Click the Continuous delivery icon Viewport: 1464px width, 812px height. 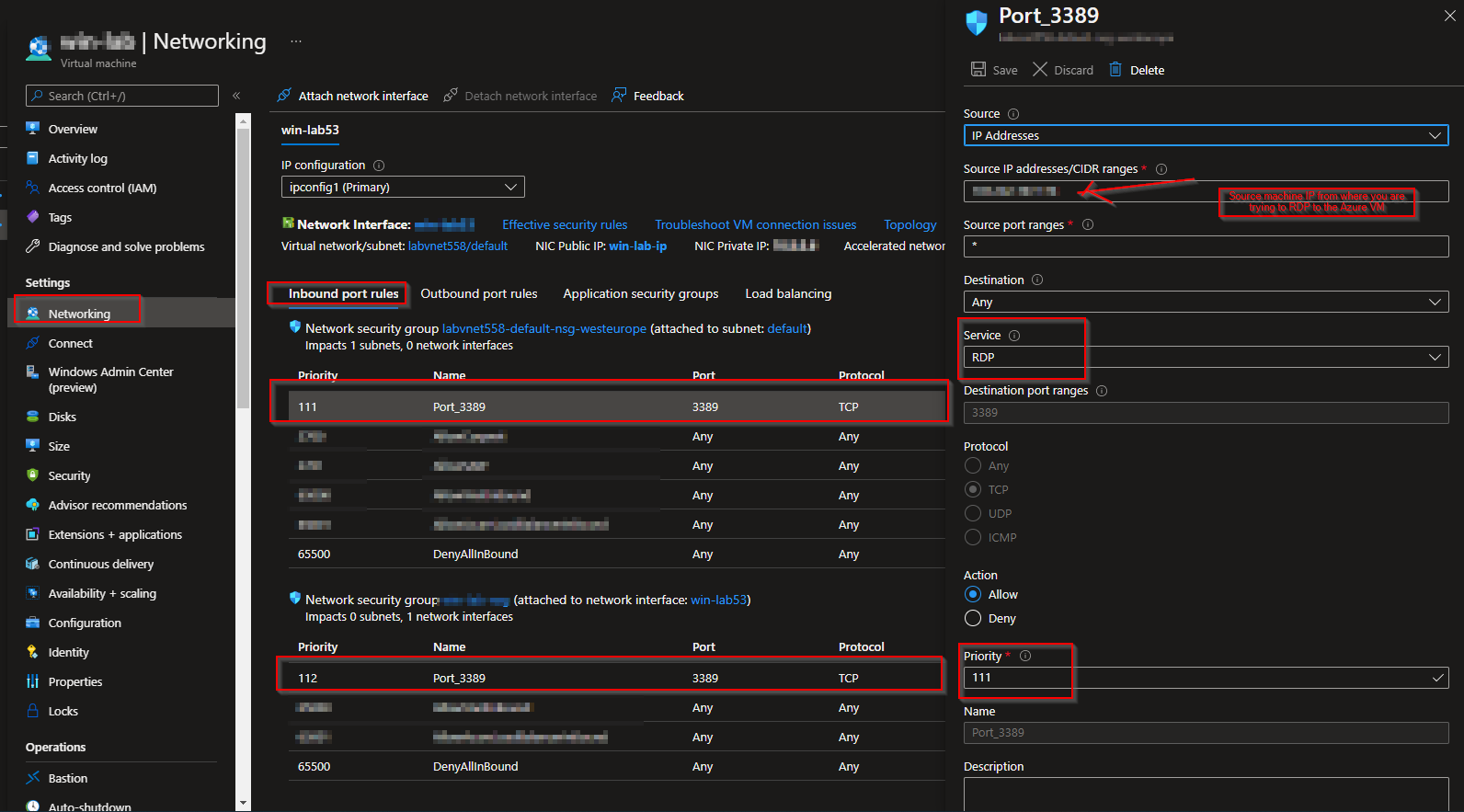33,564
